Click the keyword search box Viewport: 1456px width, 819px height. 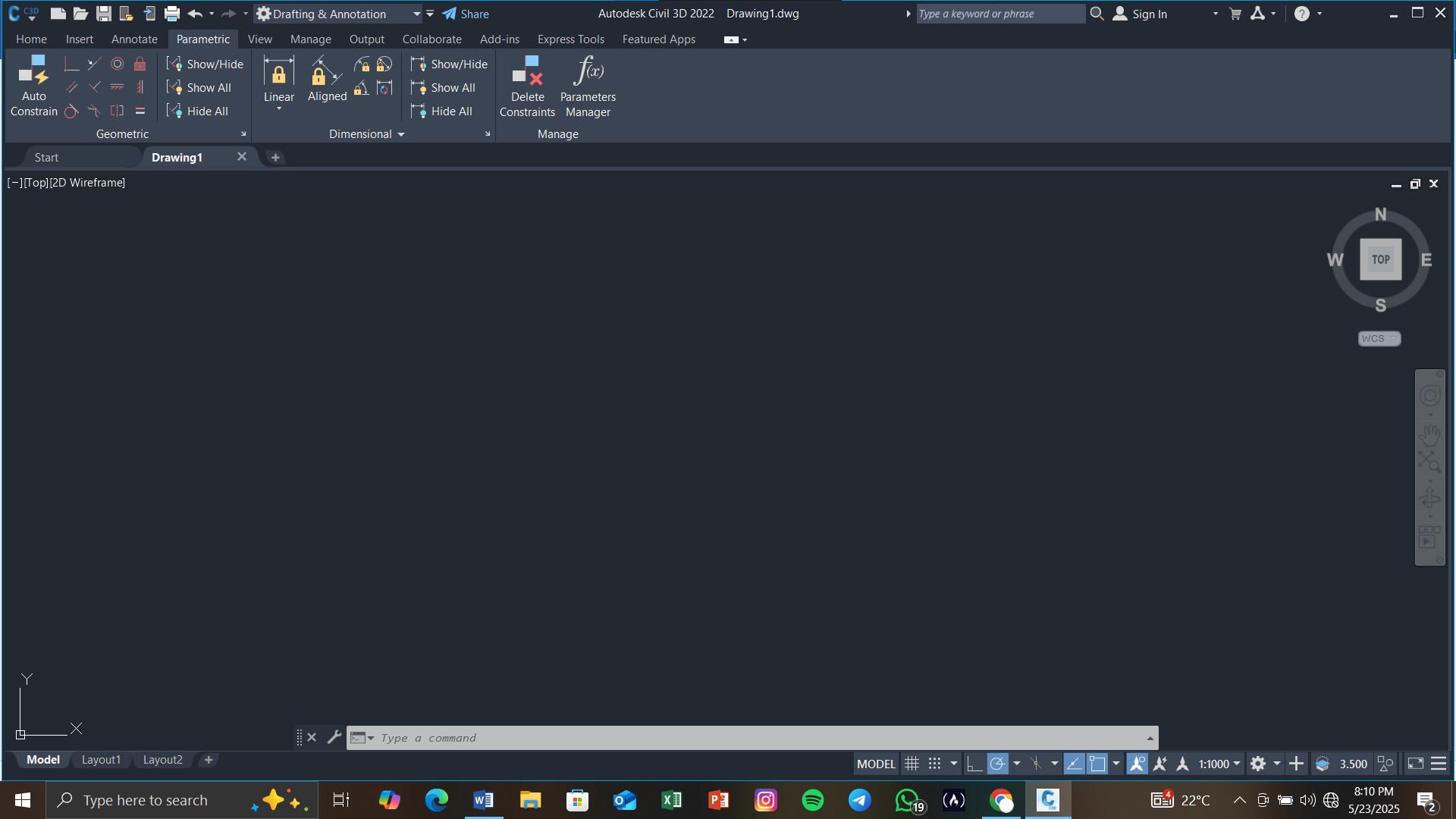1000,14
